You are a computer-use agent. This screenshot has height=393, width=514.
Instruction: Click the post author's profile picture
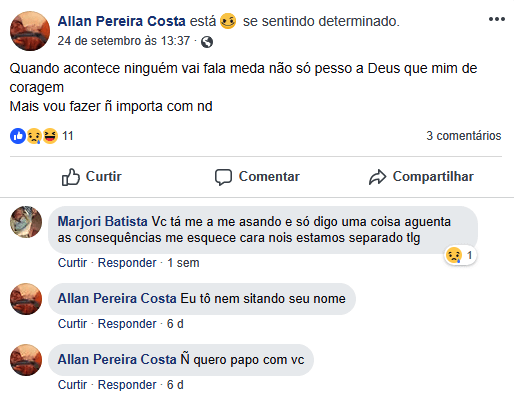click(30, 31)
